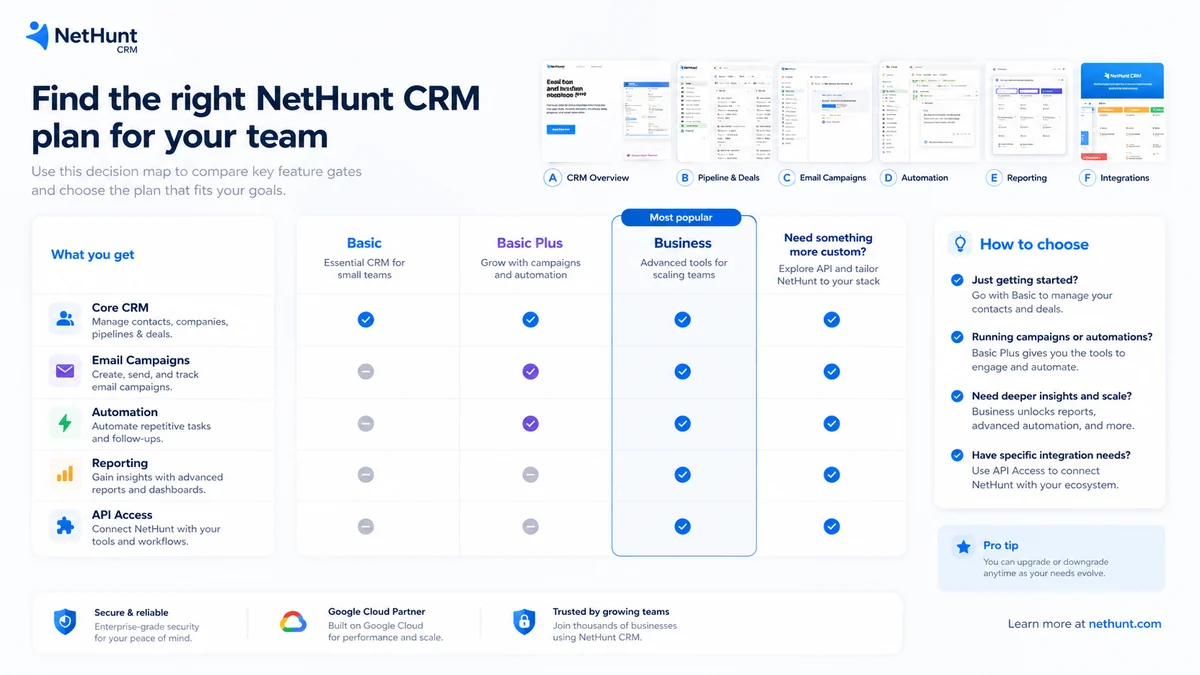Click the API Access feature title

(x=122, y=515)
